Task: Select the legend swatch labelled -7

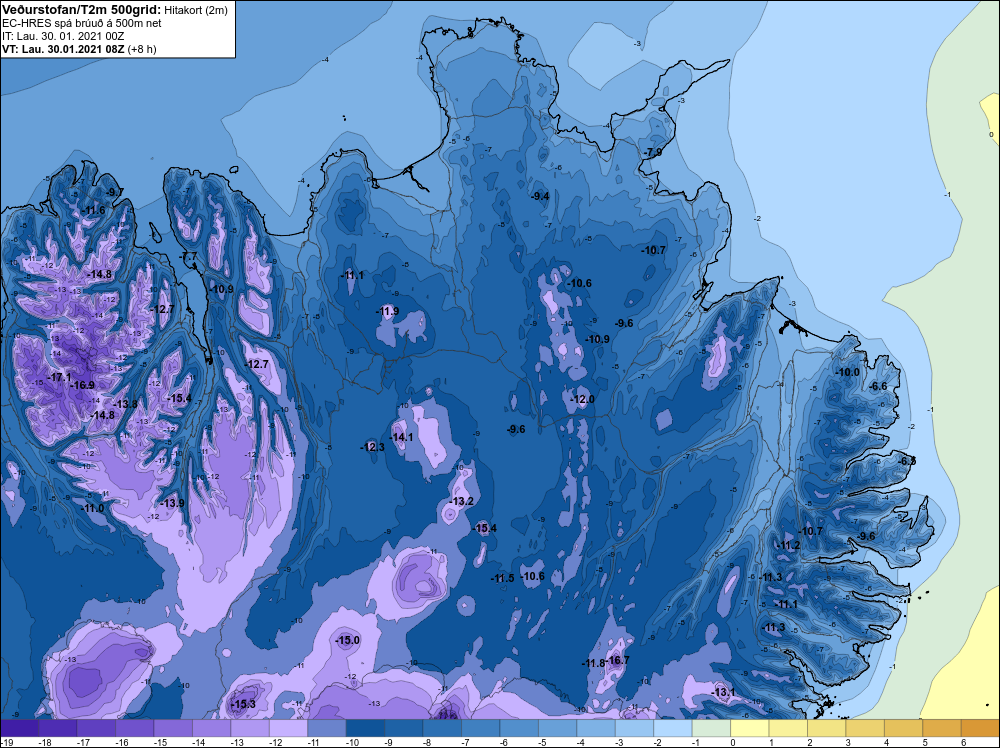Action: [481, 728]
